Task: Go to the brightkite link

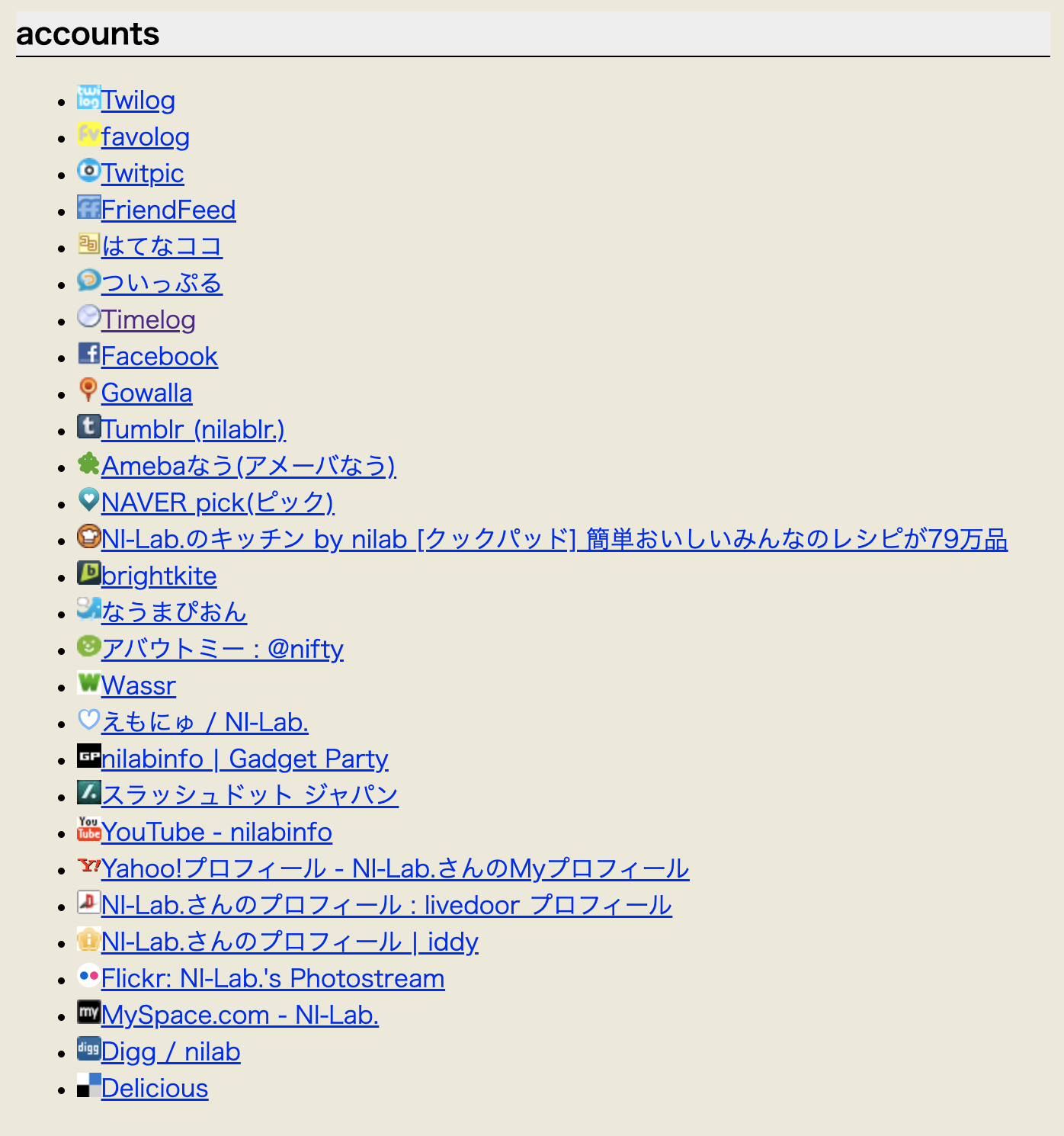Action: tap(159, 576)
